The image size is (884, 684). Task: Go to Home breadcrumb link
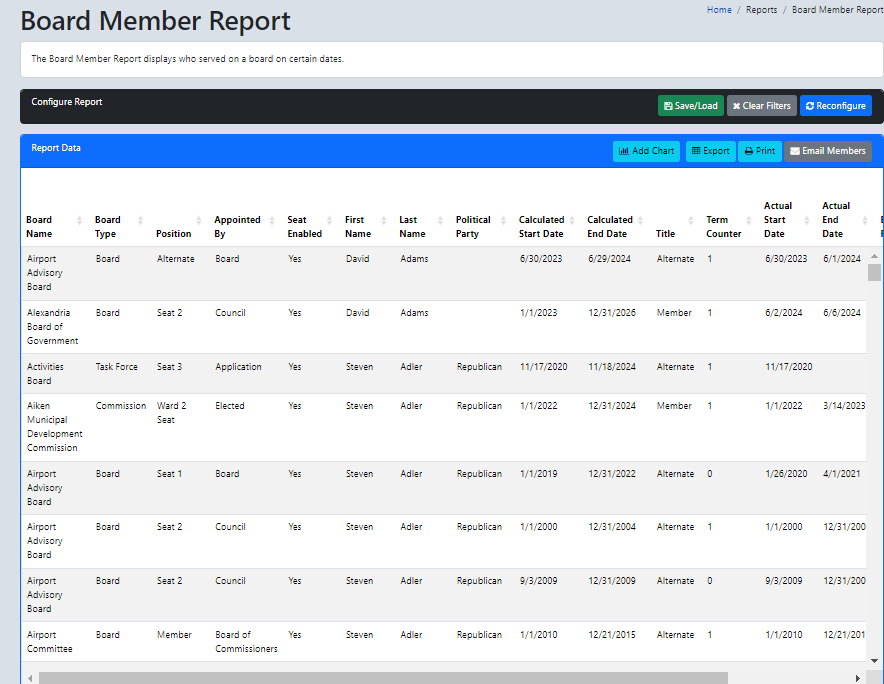719,10
